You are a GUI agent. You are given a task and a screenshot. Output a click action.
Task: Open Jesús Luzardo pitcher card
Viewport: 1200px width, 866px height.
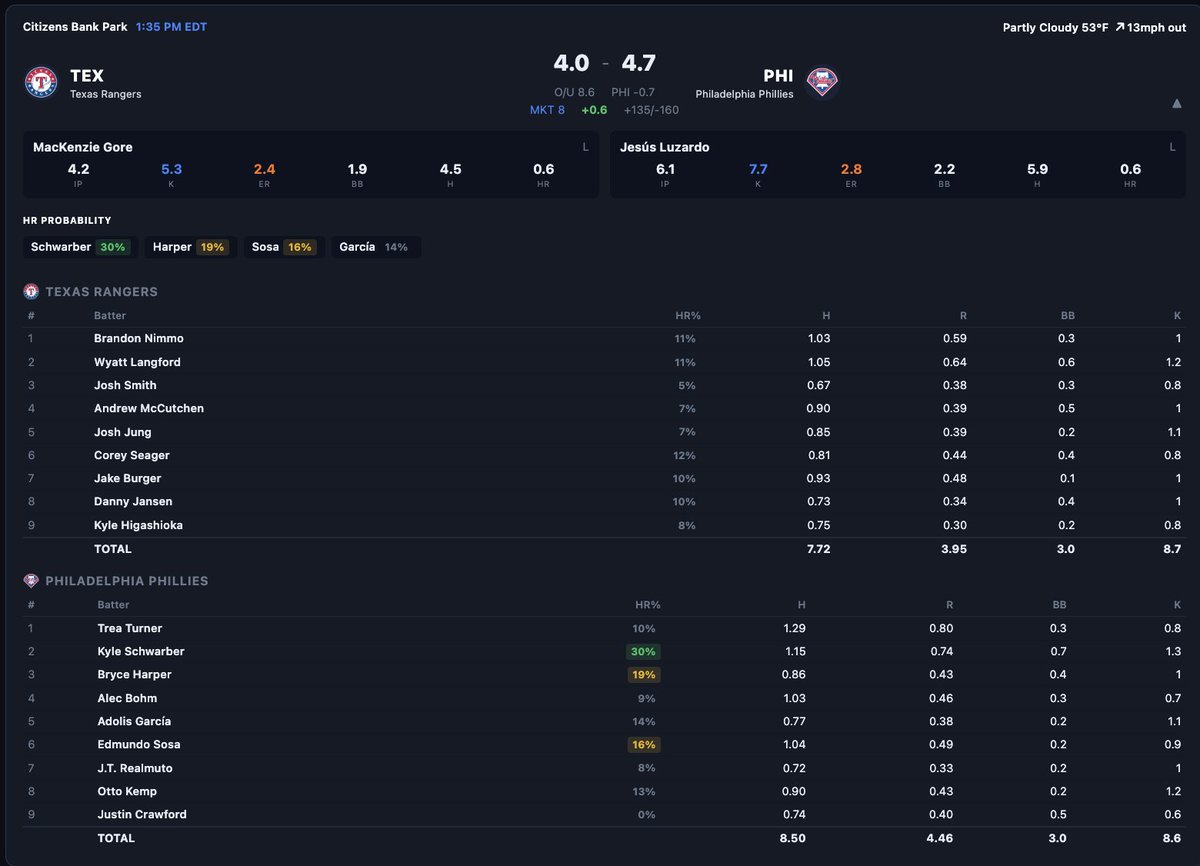[x=898, y=165]
